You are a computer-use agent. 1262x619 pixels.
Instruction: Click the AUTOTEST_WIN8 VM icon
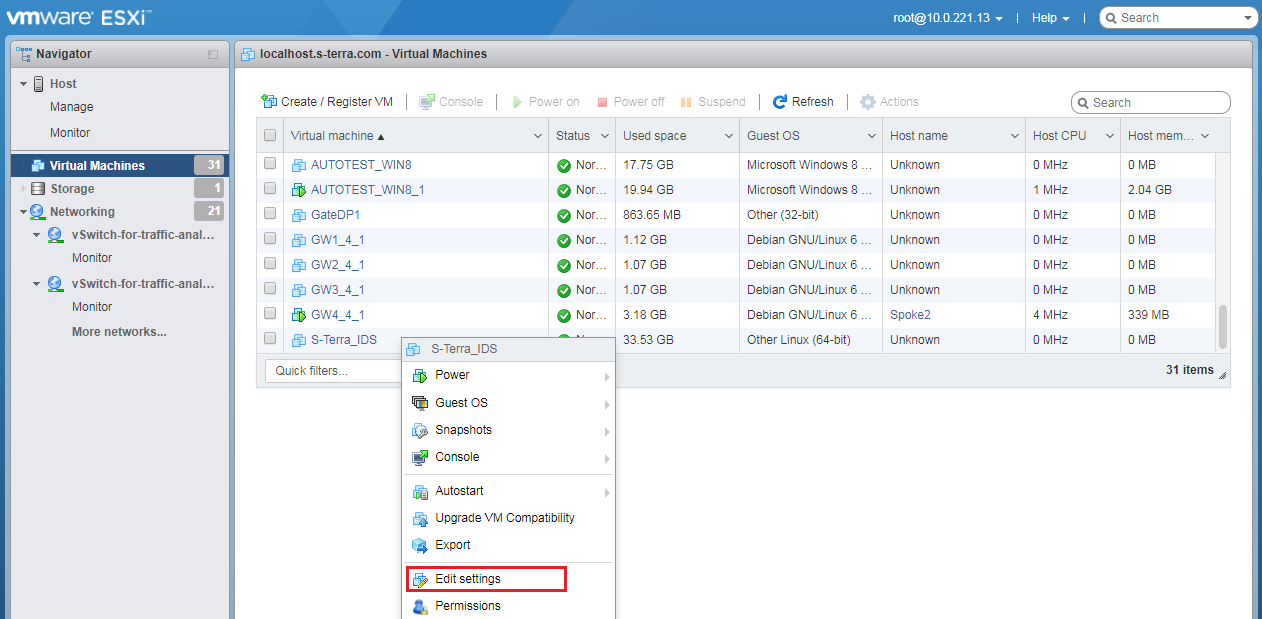click(299, 165)
